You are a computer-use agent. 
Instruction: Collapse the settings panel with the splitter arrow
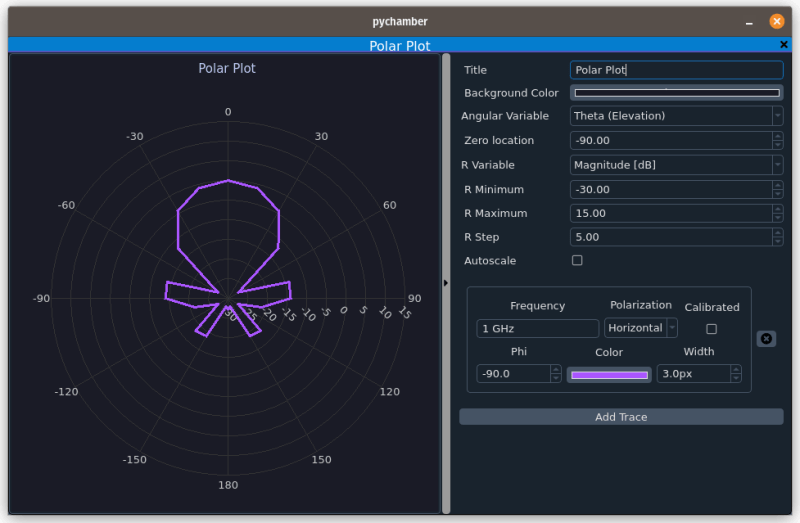[445, 283]
